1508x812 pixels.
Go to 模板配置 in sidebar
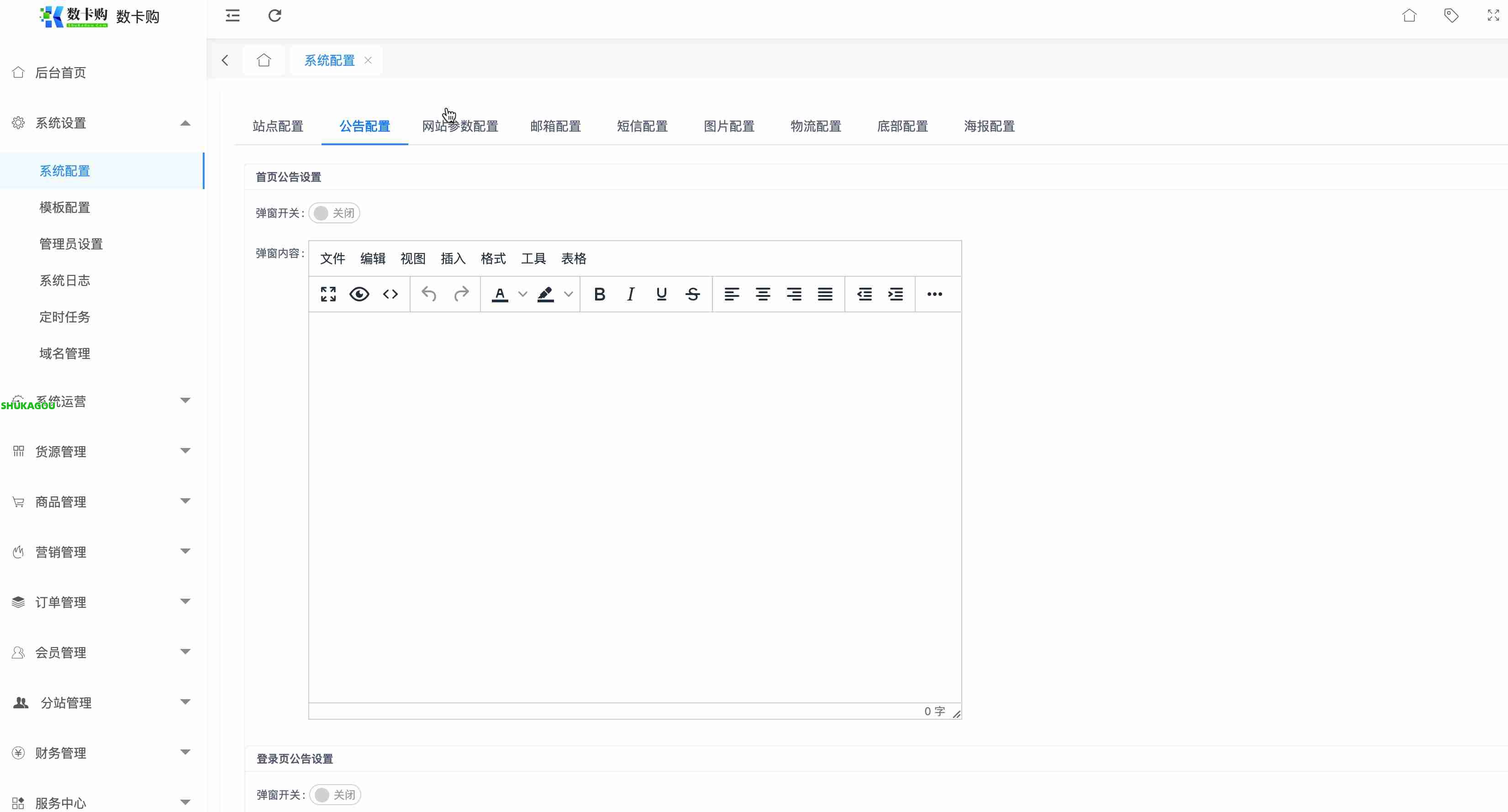point(65,207)
